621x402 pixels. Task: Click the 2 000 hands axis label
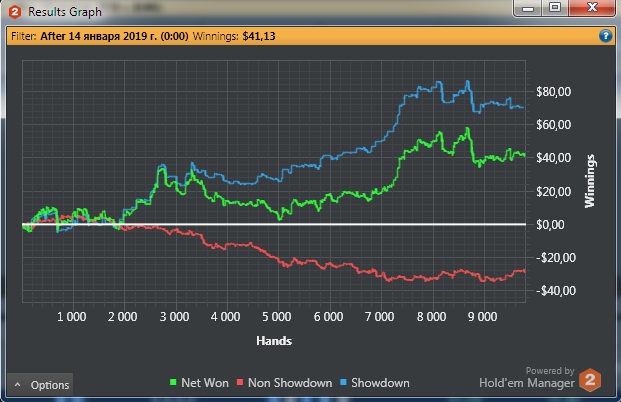123,317
